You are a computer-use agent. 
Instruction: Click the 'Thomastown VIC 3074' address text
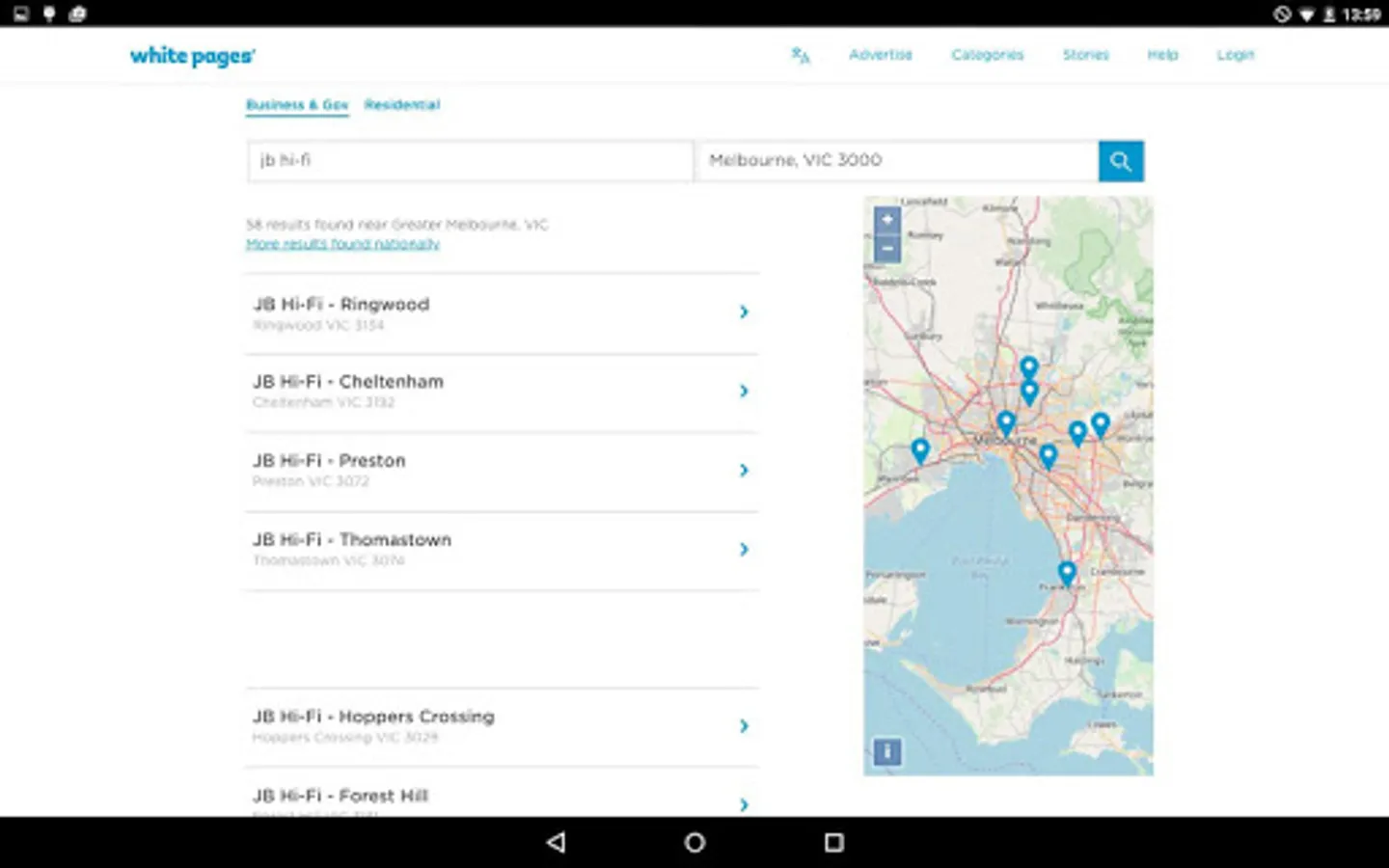coord(329,560)
